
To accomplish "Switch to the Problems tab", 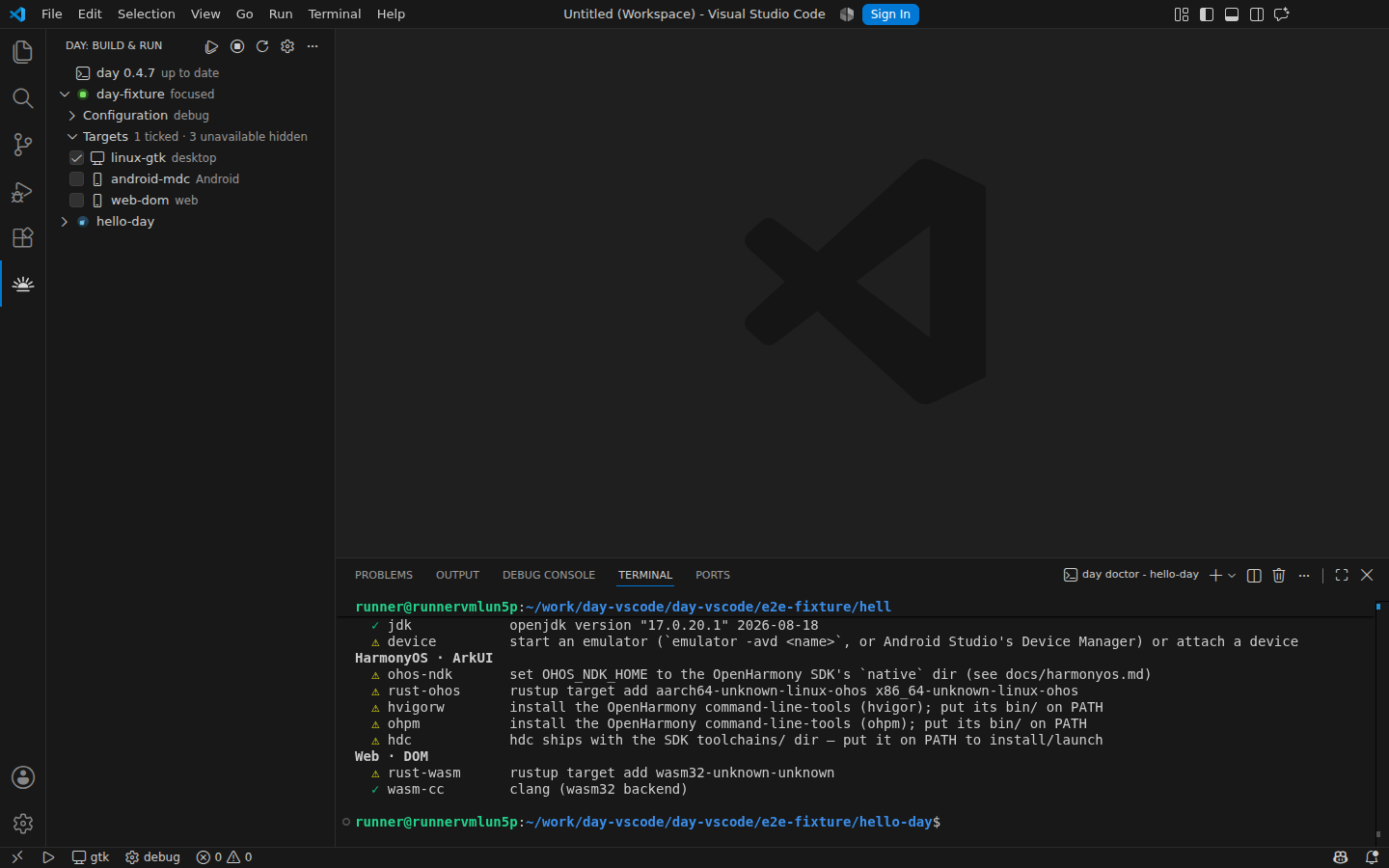I will click(x=384, y=575).
